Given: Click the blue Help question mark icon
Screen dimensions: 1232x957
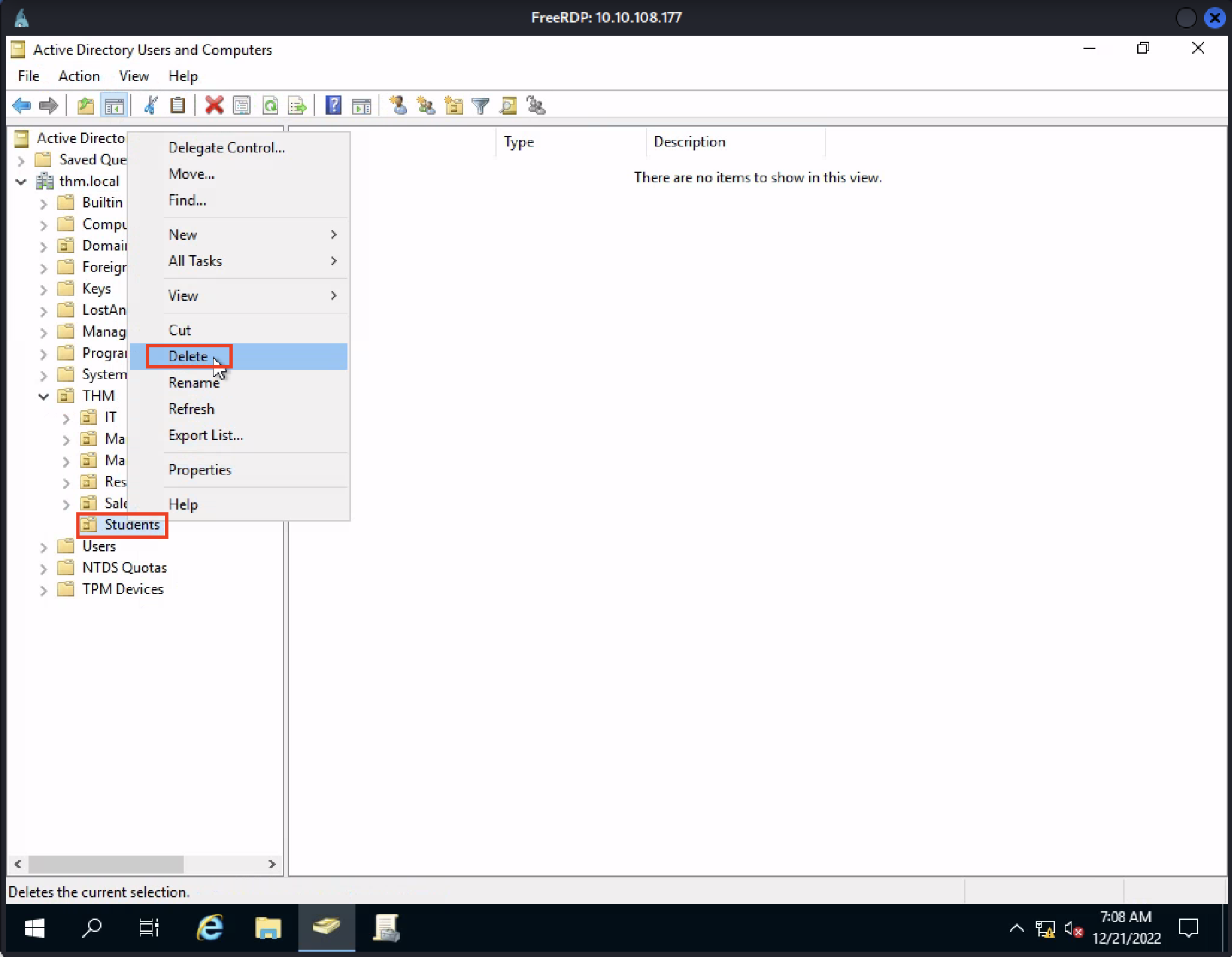Looking at the screenshot, I should coord(334,105).
